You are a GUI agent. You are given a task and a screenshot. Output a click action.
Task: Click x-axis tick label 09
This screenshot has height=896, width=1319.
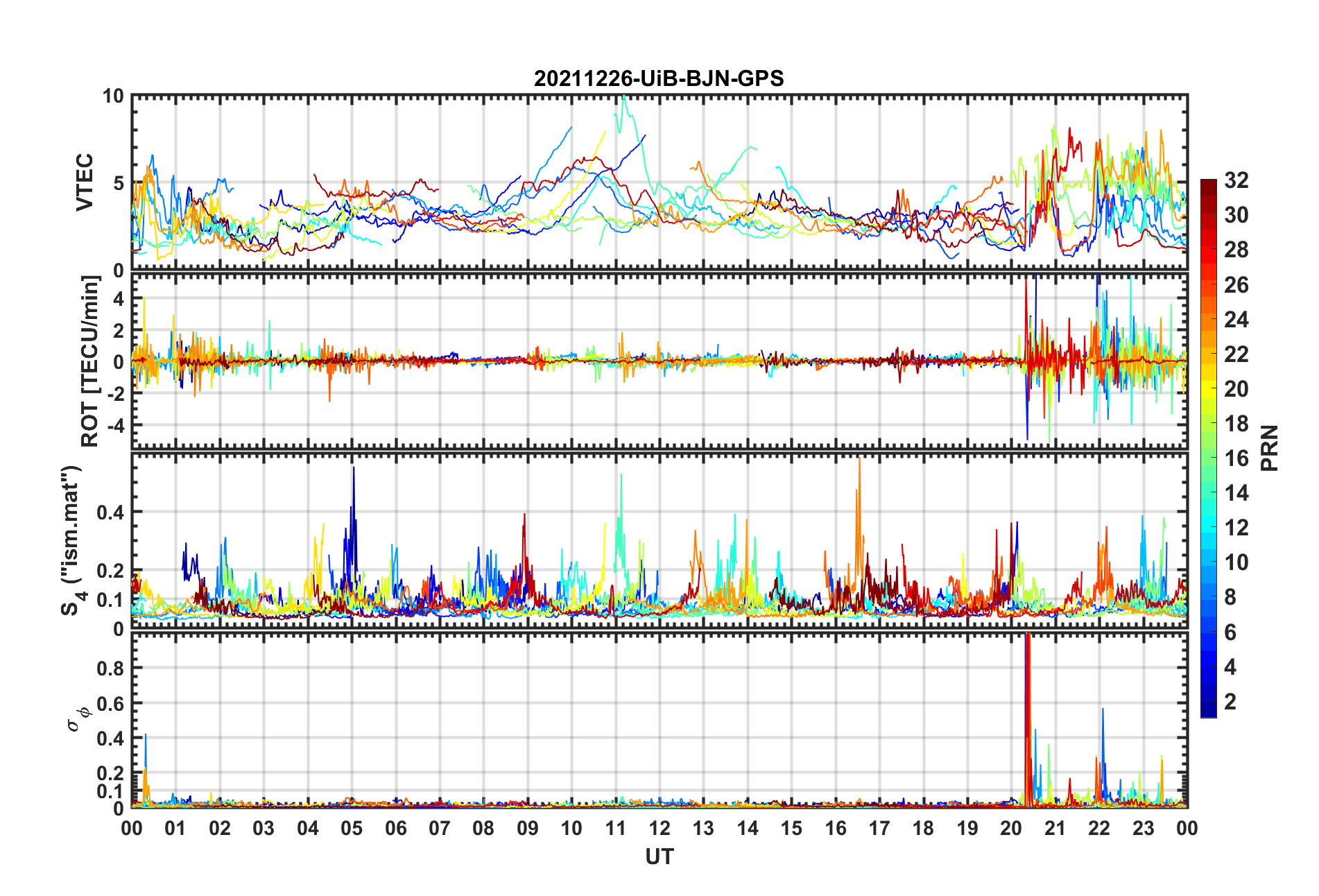point(527,828)
